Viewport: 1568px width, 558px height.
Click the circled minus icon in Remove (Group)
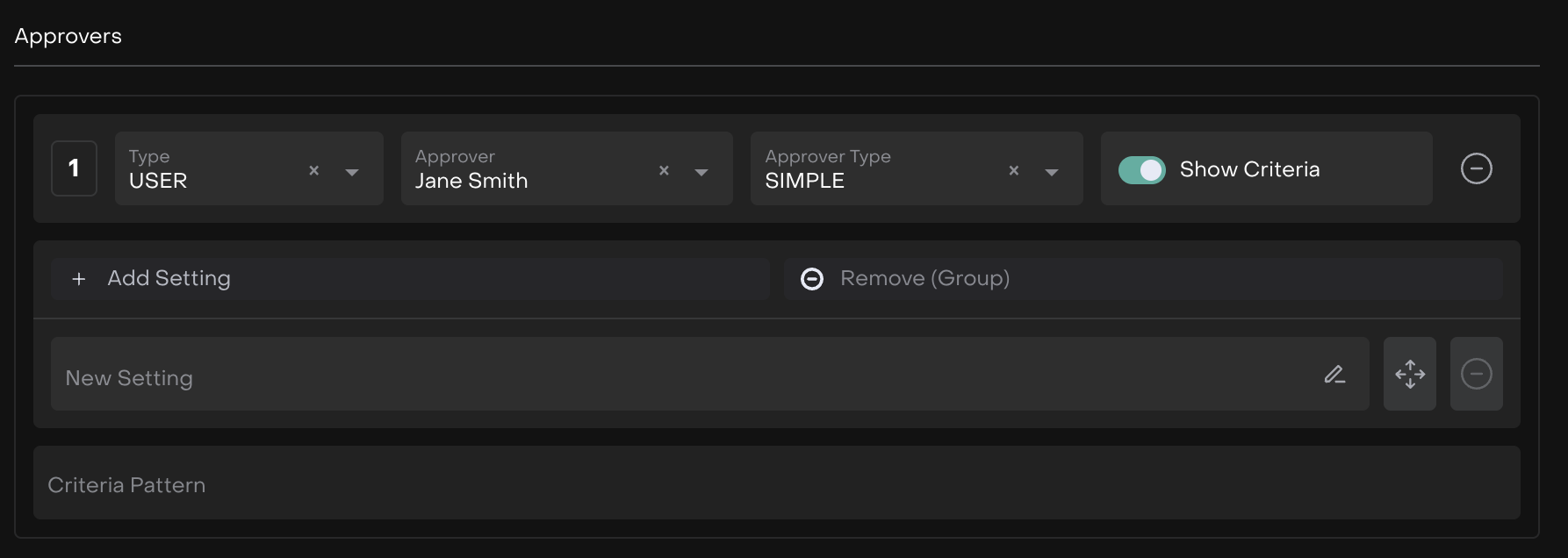coord(812,279)
